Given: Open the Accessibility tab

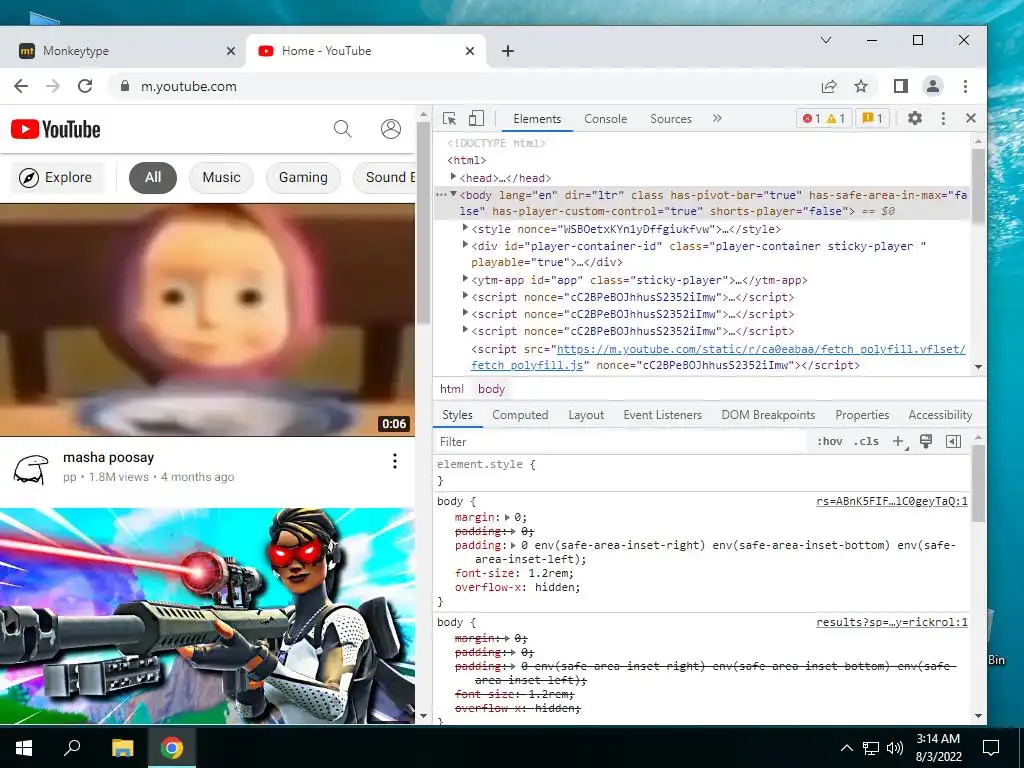Looking at the screenshot, I should pos(940,415).
